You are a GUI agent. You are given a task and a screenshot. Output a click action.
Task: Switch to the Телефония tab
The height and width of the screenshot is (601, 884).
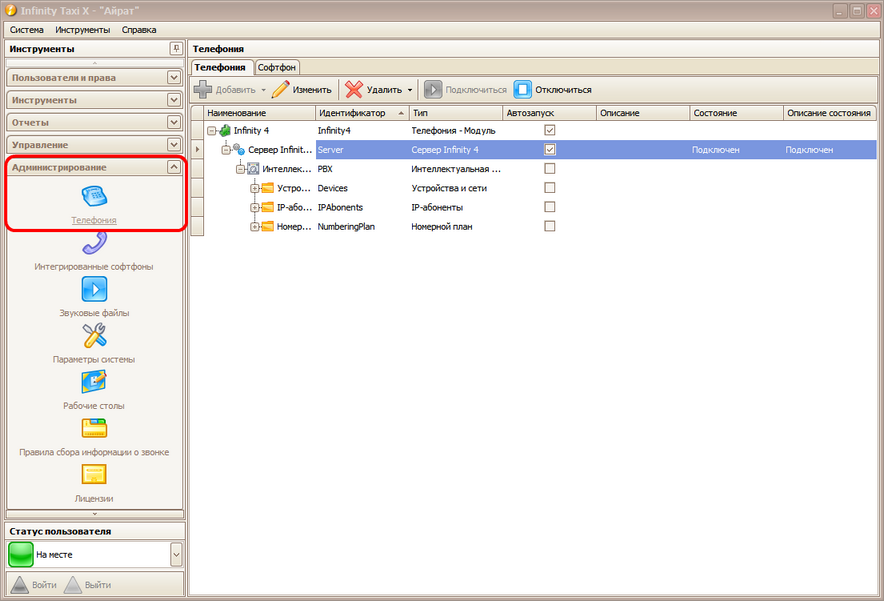point(220,67)
